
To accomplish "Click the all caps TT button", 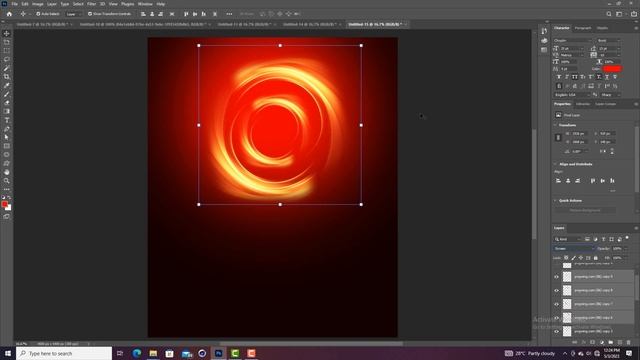I will [575, 77].
